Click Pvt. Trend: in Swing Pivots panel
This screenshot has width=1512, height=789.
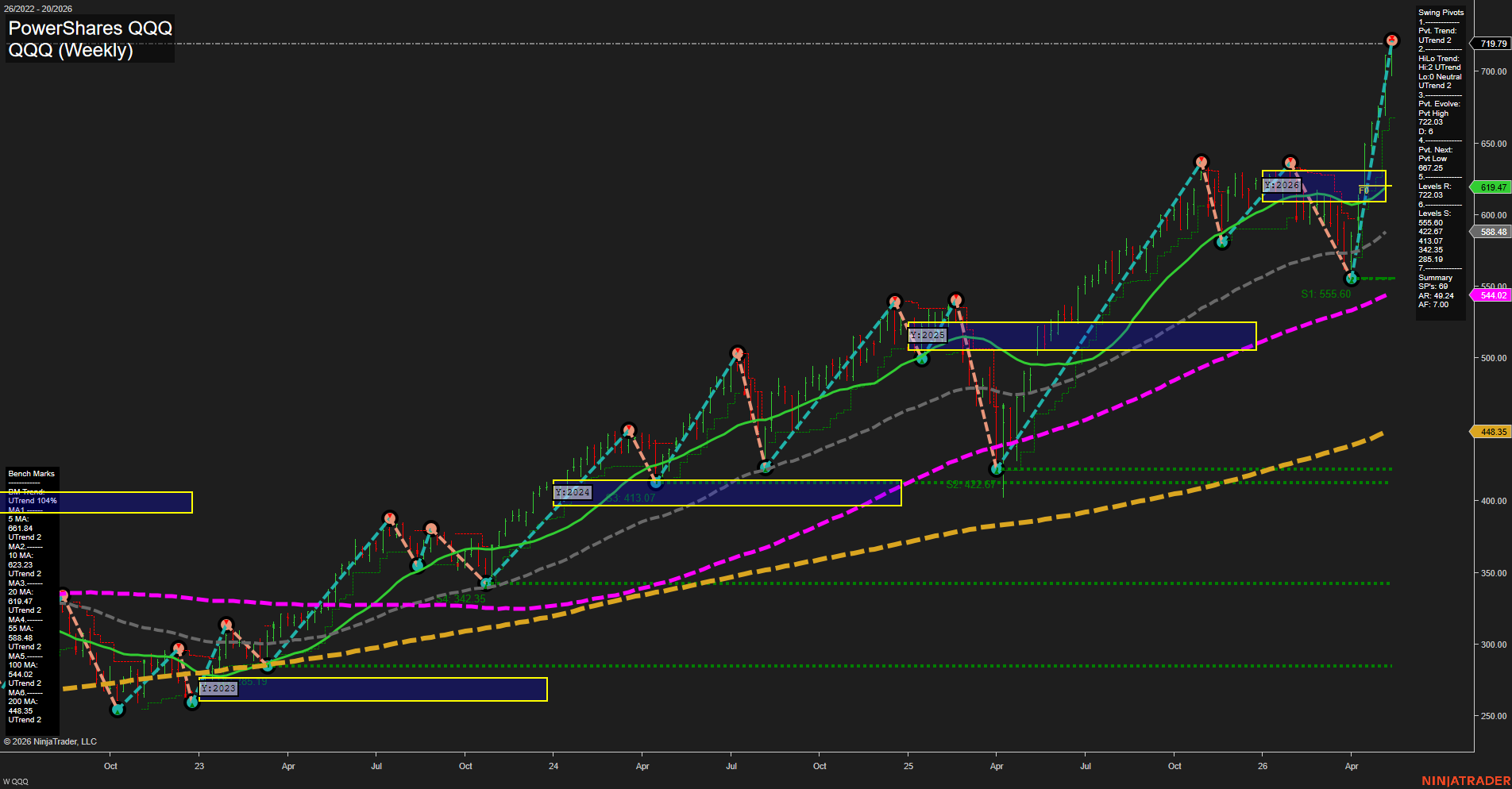[1437, 31]
